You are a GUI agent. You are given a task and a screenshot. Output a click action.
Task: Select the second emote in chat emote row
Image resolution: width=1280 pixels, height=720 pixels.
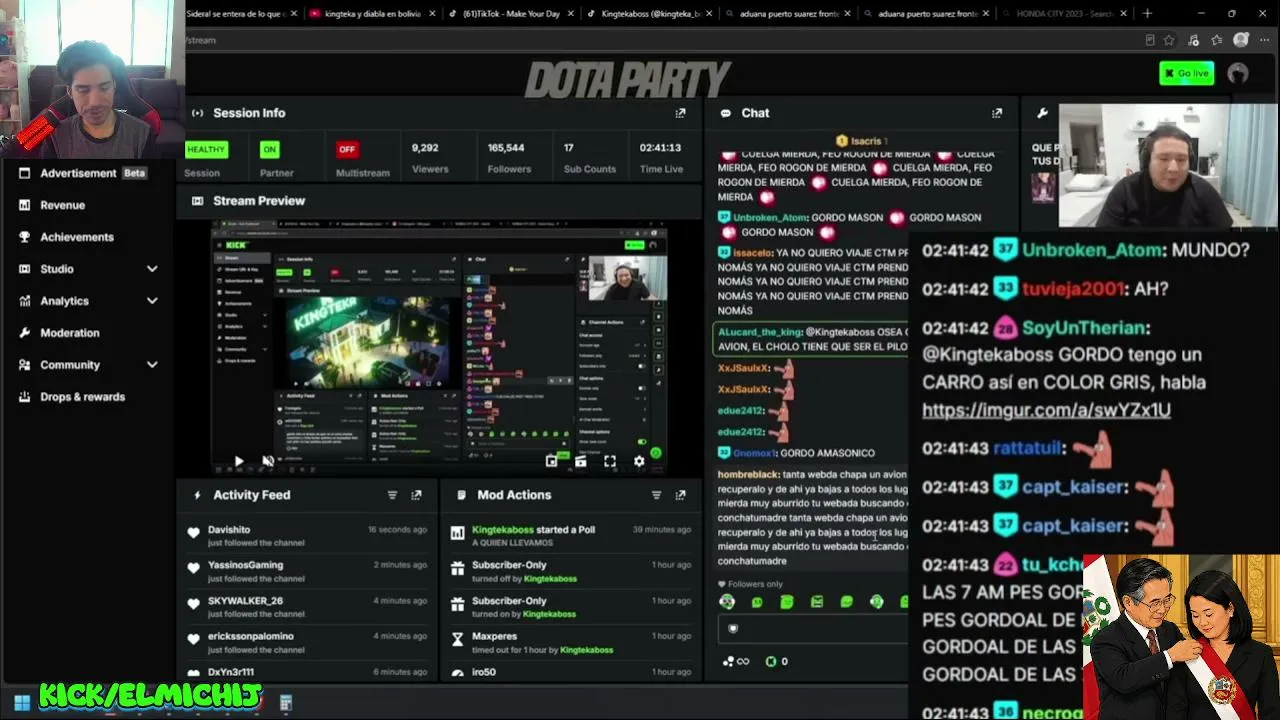[x=757, y=602]
